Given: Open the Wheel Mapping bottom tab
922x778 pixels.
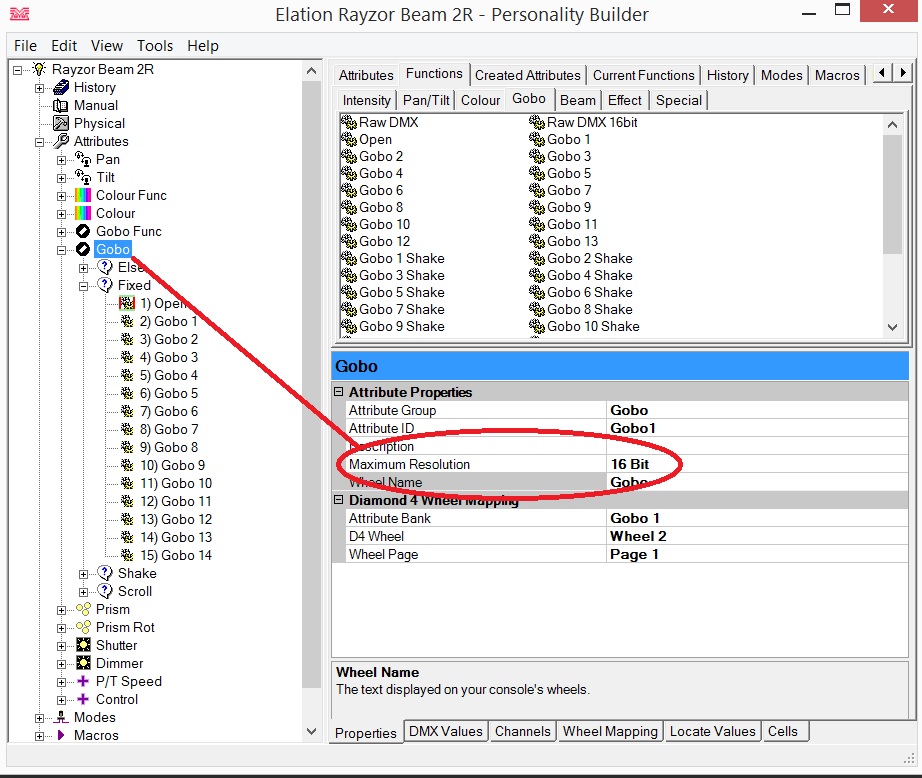Looking at the screenshot, I should 610,732.
